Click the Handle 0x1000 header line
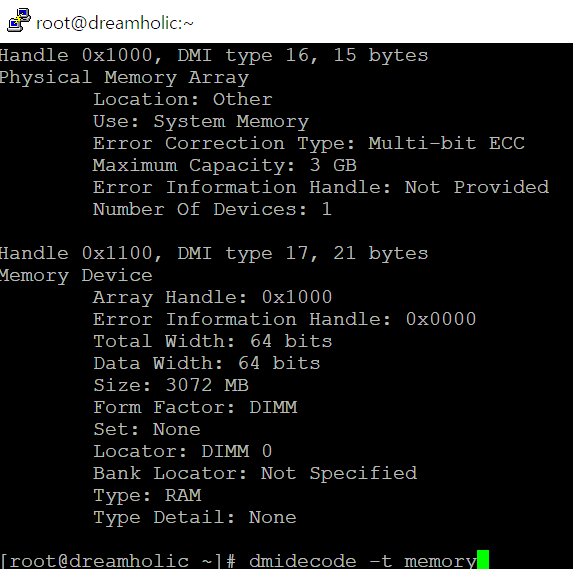Image resolution: width=573 pixels, height=569 pixels. click(x=214, y=56)
